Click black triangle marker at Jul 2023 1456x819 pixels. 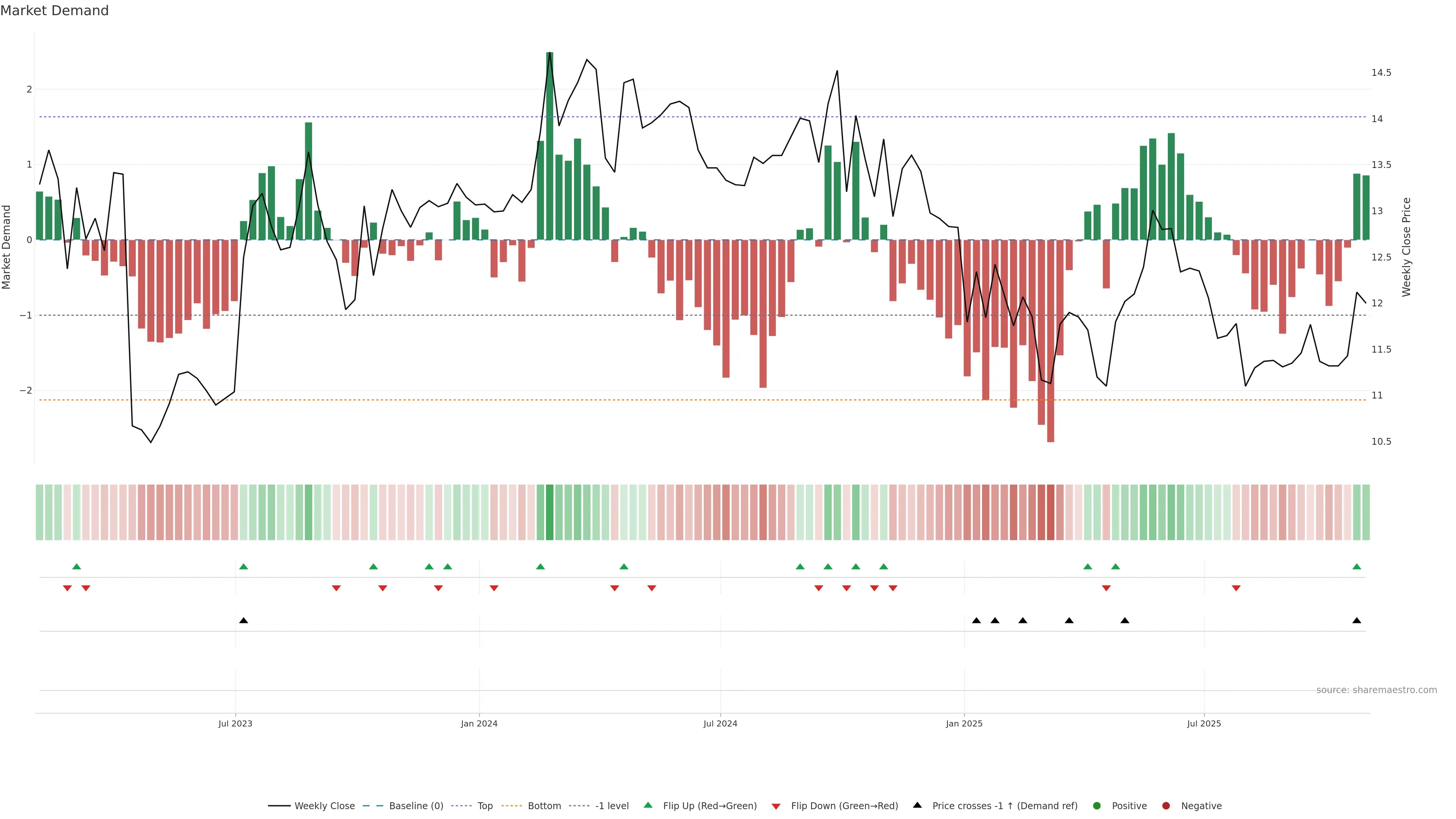point(243,621)
